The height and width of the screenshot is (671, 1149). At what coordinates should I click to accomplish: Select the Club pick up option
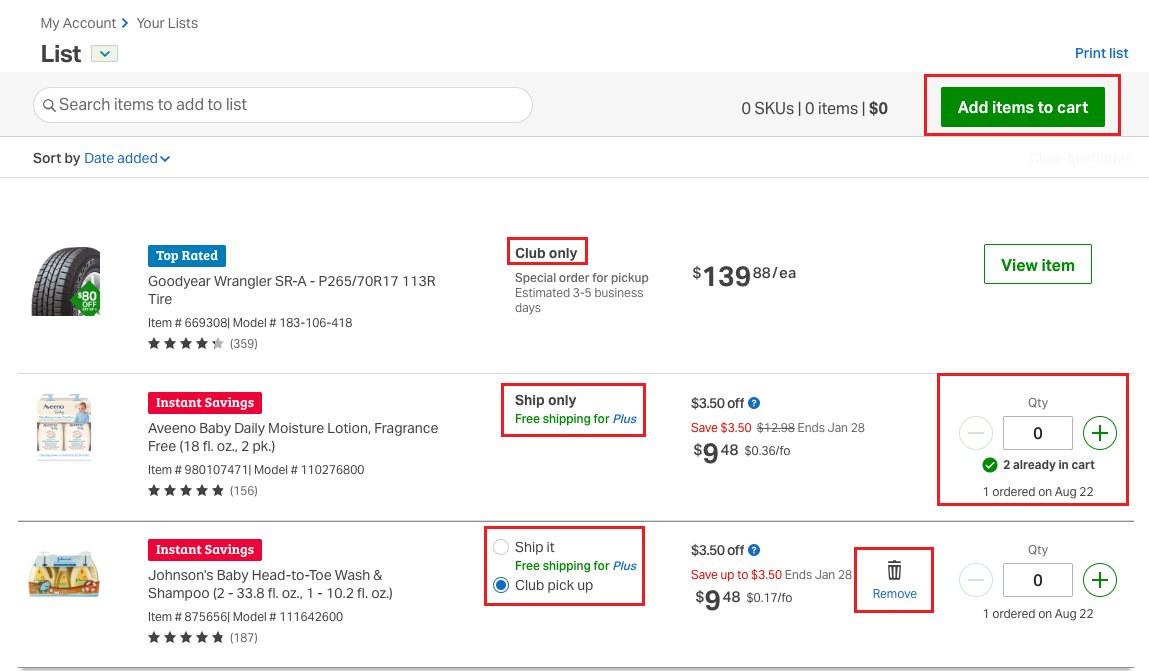point(501,585)
